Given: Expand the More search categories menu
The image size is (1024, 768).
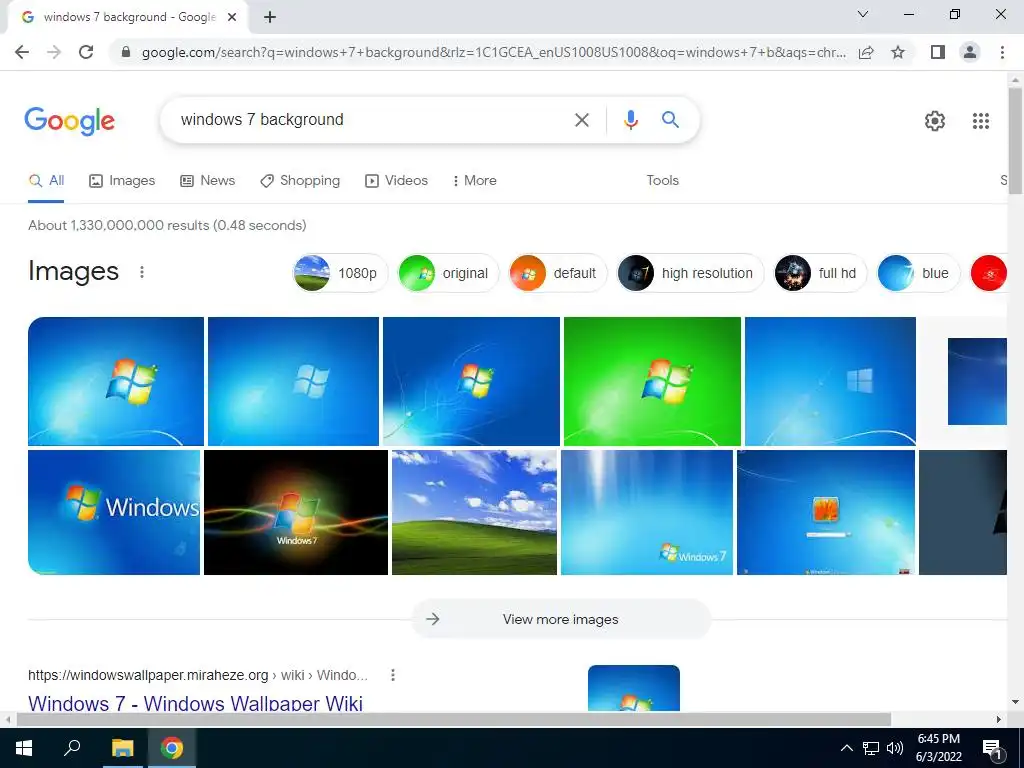Looking at the screenshot, I should [474, 180].
